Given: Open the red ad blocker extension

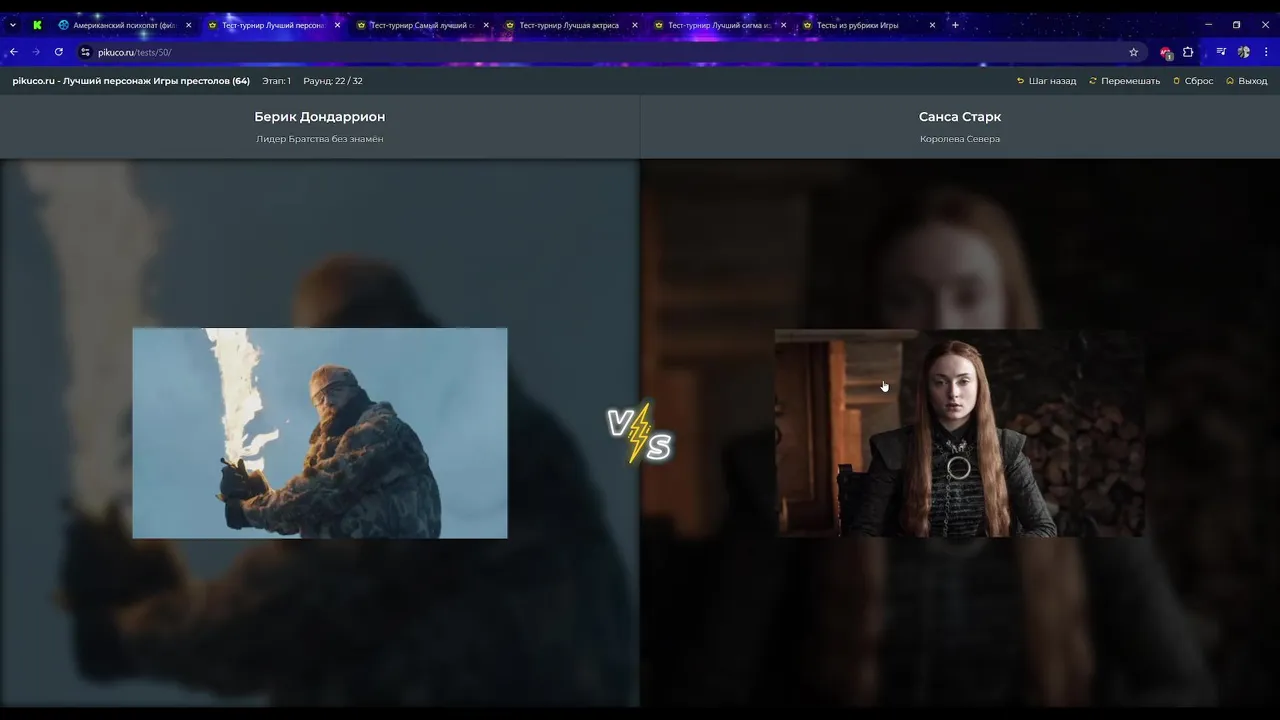Looking at the screenshot, I should point(1166,52).
